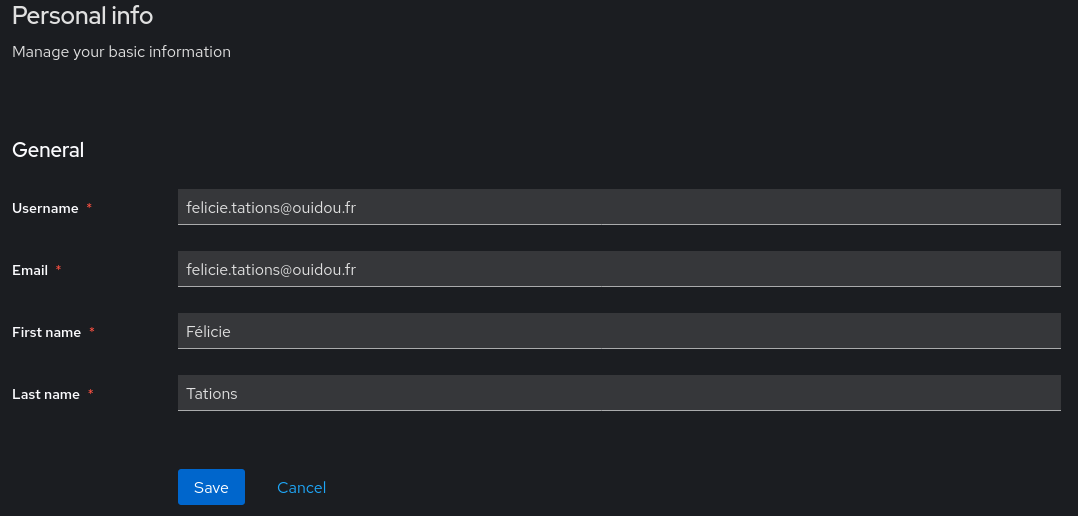Viewport: 1078px width, 516px height.
Task: Click the Email field label
Action: [30, 270]
